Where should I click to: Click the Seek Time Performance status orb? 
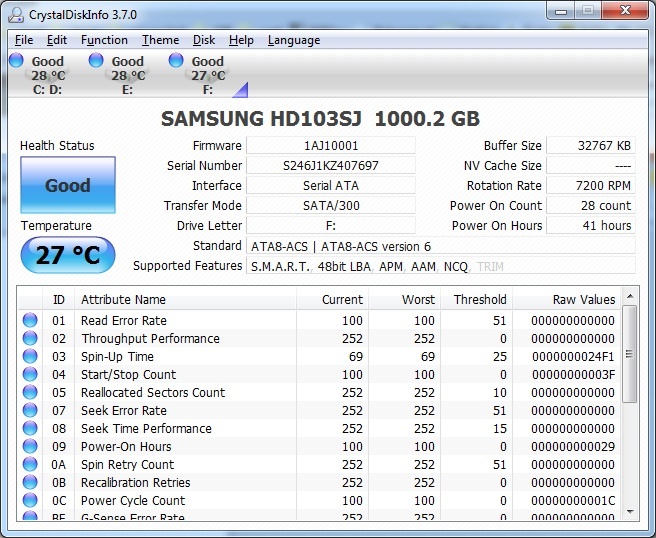[x=30, y=428]
